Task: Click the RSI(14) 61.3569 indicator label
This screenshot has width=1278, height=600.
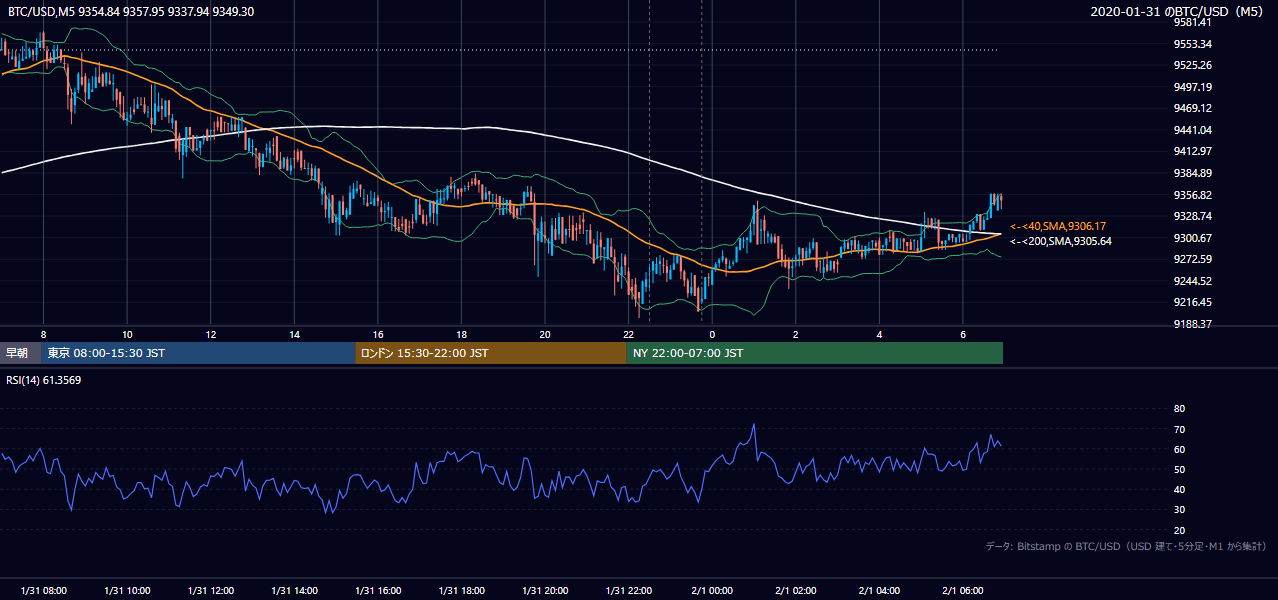Action: click(44, 379)
